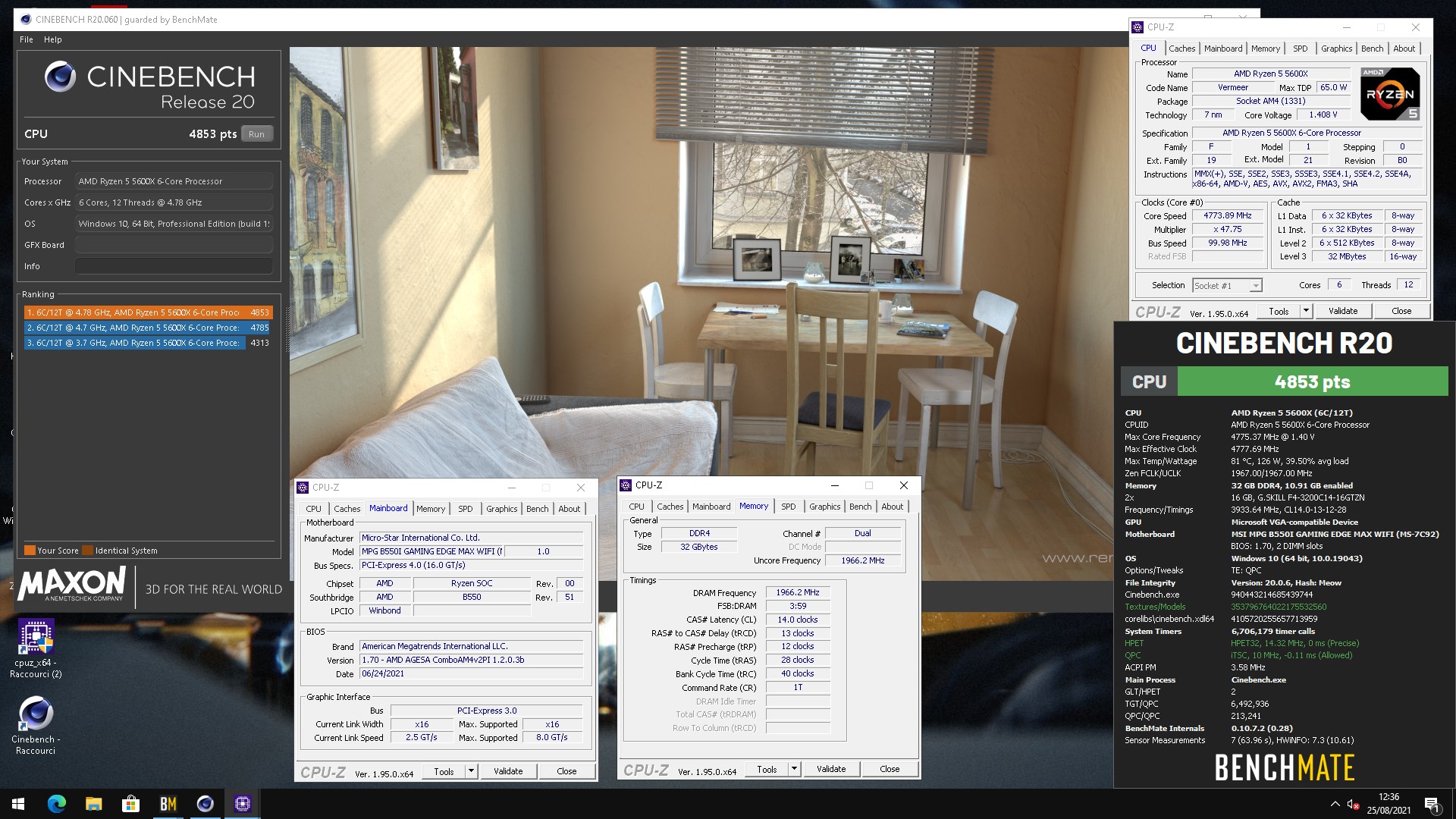
Task: Switch to the CPU-Z taskbar app
Action: [x=242, y=804]
